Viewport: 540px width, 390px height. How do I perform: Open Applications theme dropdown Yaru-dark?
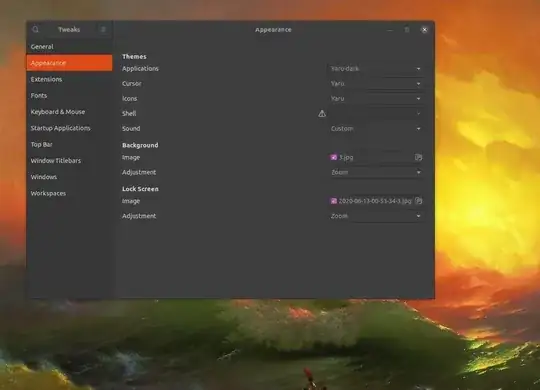pyautogui.click(x=375, y=69)
